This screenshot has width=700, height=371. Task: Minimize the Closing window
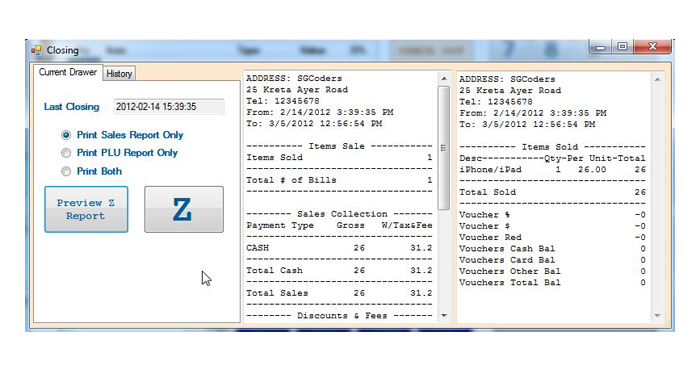601,47
